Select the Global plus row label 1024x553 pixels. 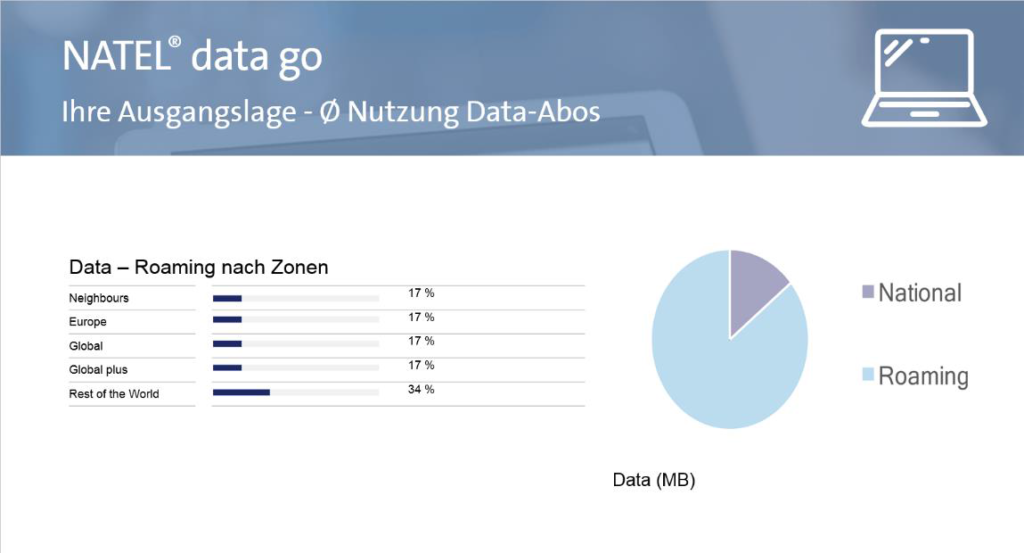point(98,370)
